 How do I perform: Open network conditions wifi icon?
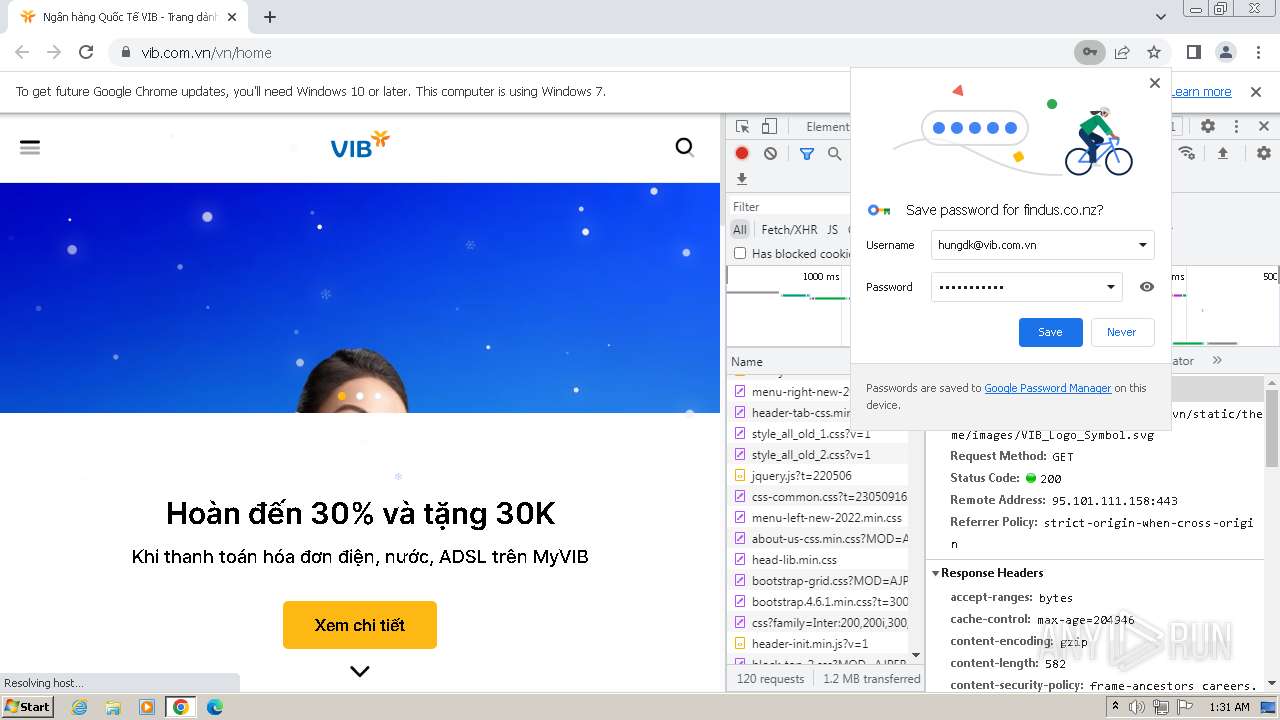tap(1187, 153)
